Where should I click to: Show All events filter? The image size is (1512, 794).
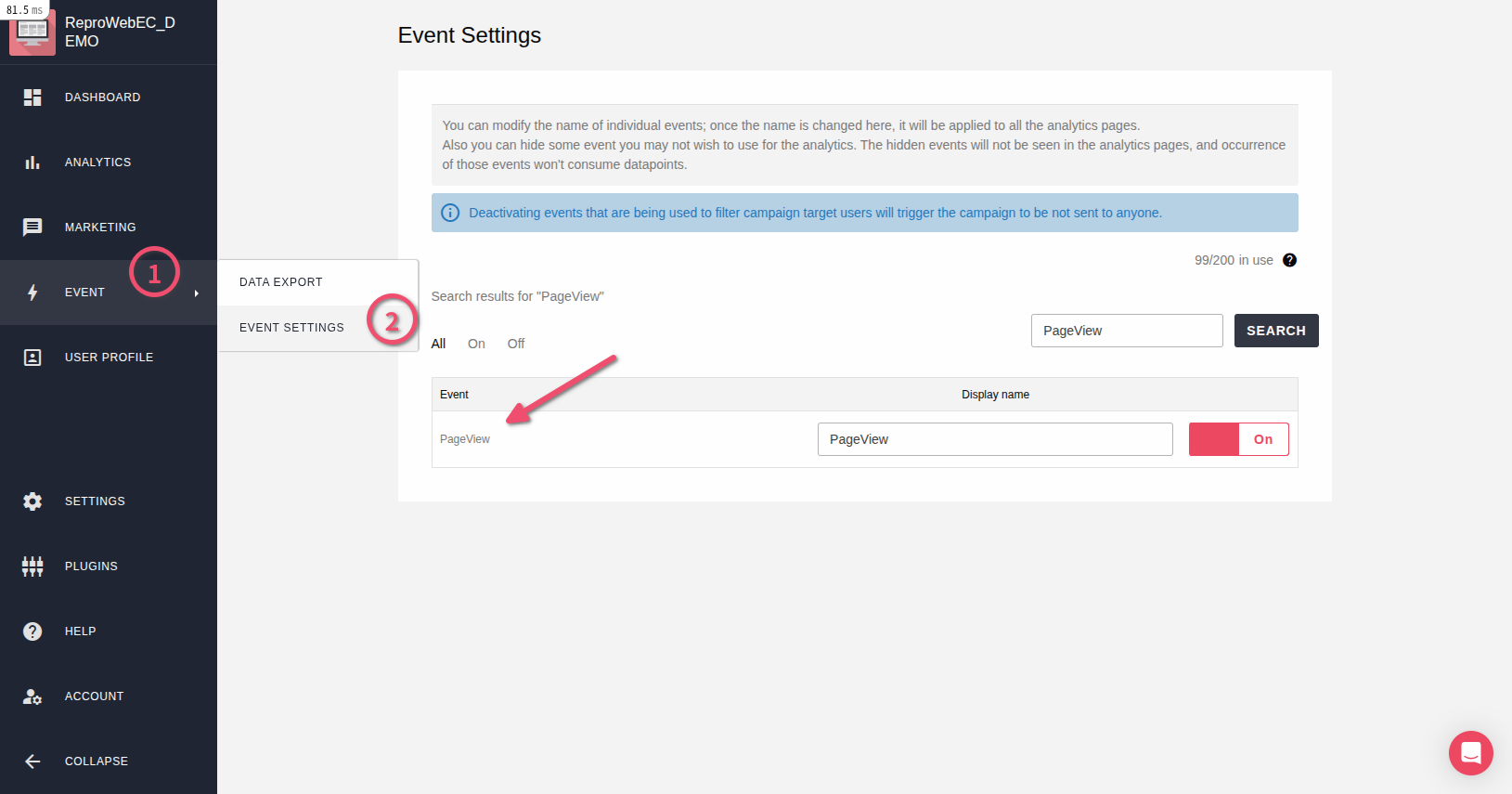[x=438, y=344]
